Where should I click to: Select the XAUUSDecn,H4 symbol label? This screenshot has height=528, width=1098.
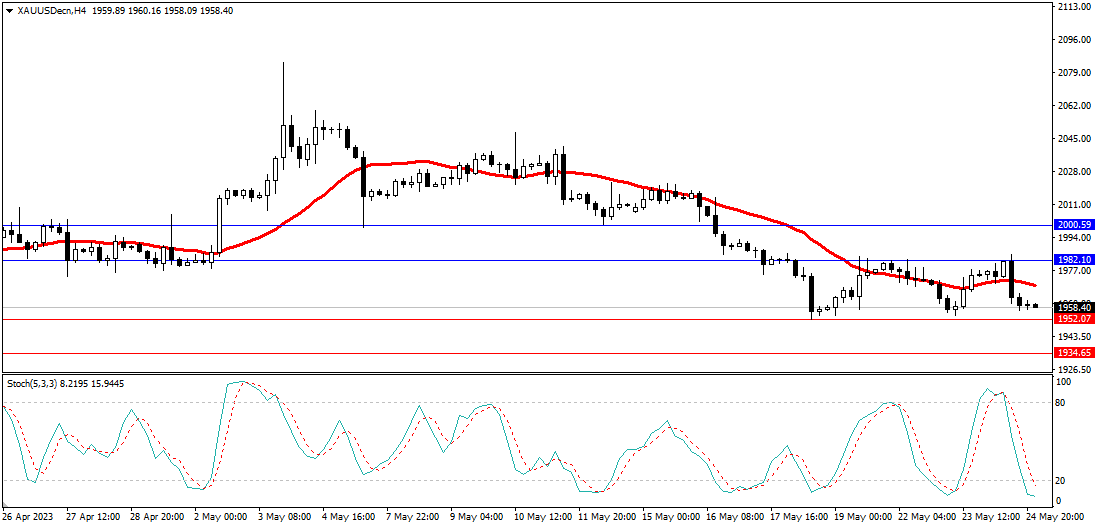(x=50, y=11)
